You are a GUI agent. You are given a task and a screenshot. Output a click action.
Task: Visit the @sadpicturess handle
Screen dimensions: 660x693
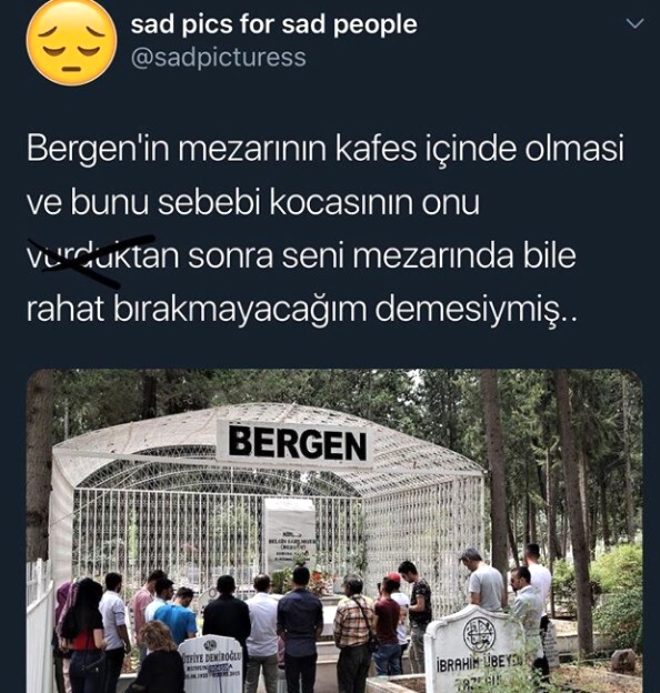coord(218,58)
